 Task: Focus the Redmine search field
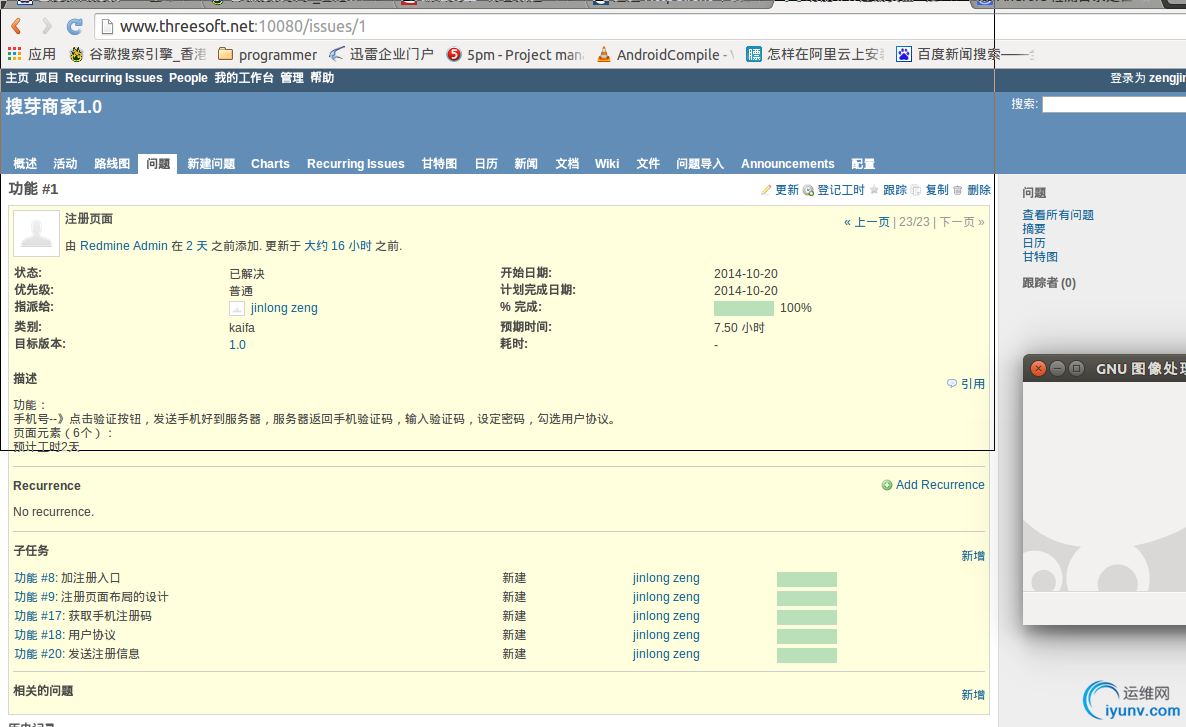coord(1113,104)
